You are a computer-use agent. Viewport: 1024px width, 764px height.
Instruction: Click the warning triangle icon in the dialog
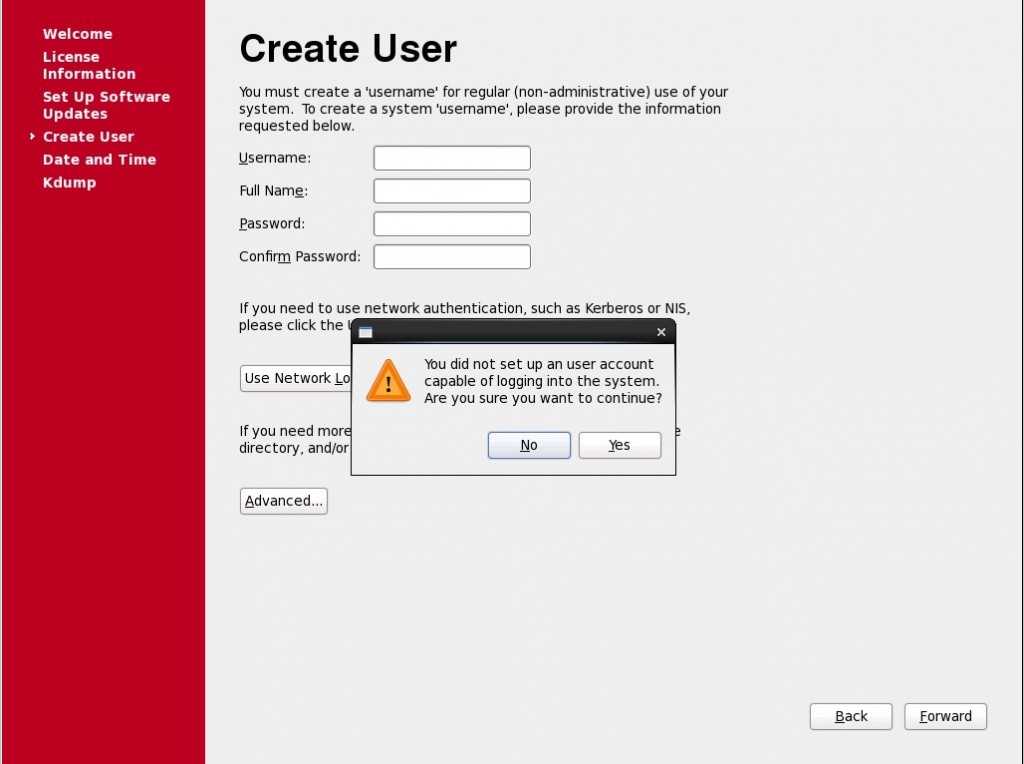[387, 381]
